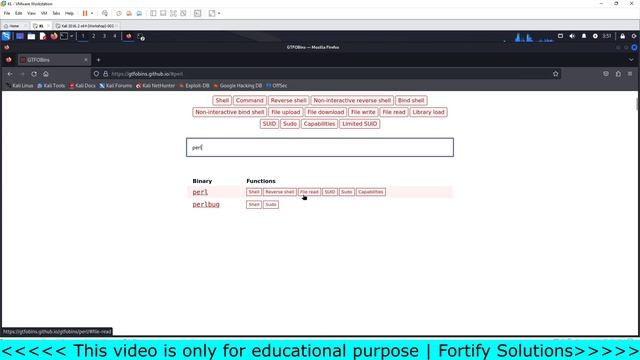Image resolution: width=640 pixels, height=360 pixels.
Task: Click the gtfobins.github.io address bar
Action: pyautogui.click(x=326, y=74)
